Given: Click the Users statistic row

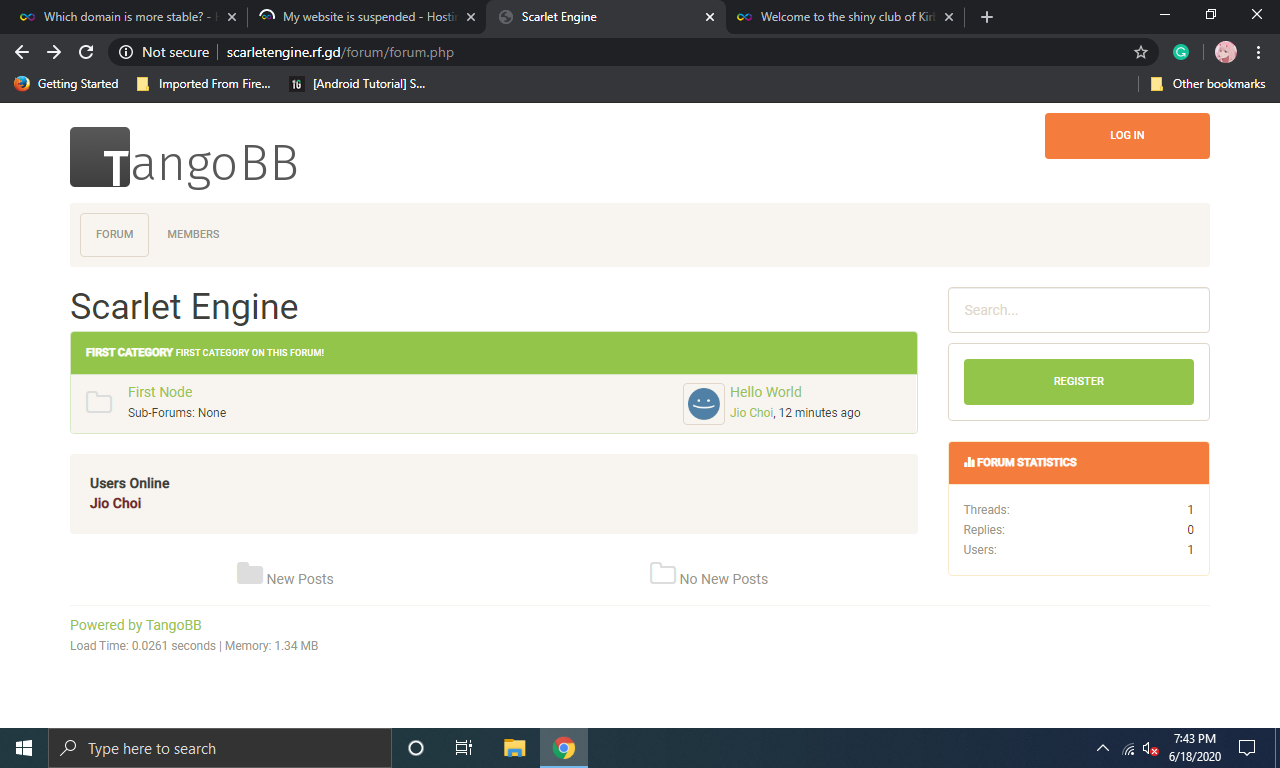Looking at the screenshot, I should (x=1079, y=550).
